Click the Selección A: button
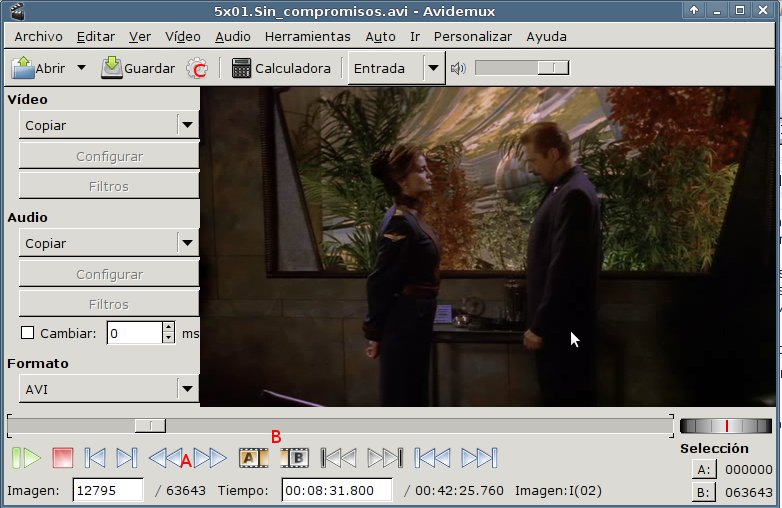The height and width of the screenshot is (508, 782). [704, 470]
